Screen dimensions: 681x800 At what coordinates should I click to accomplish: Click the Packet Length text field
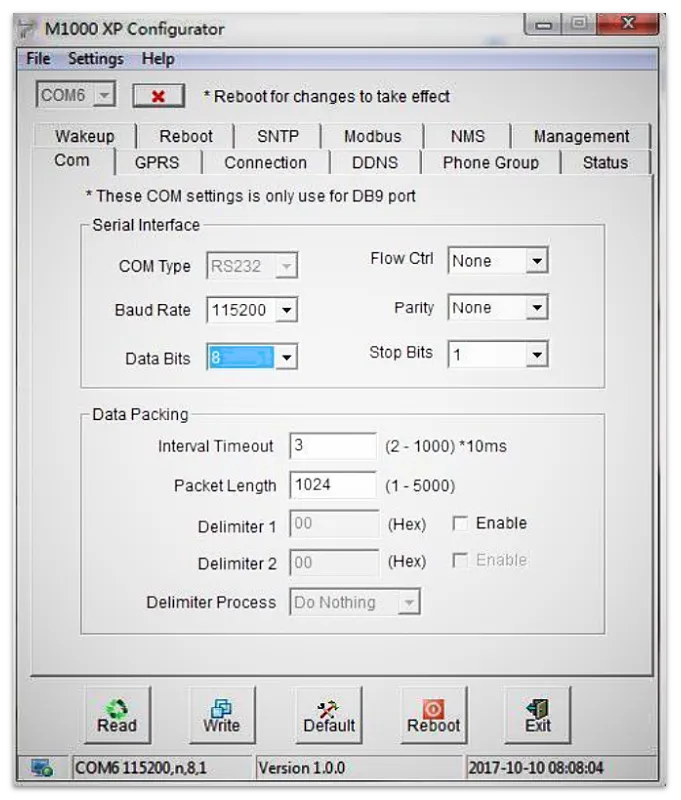coord(332,486)
